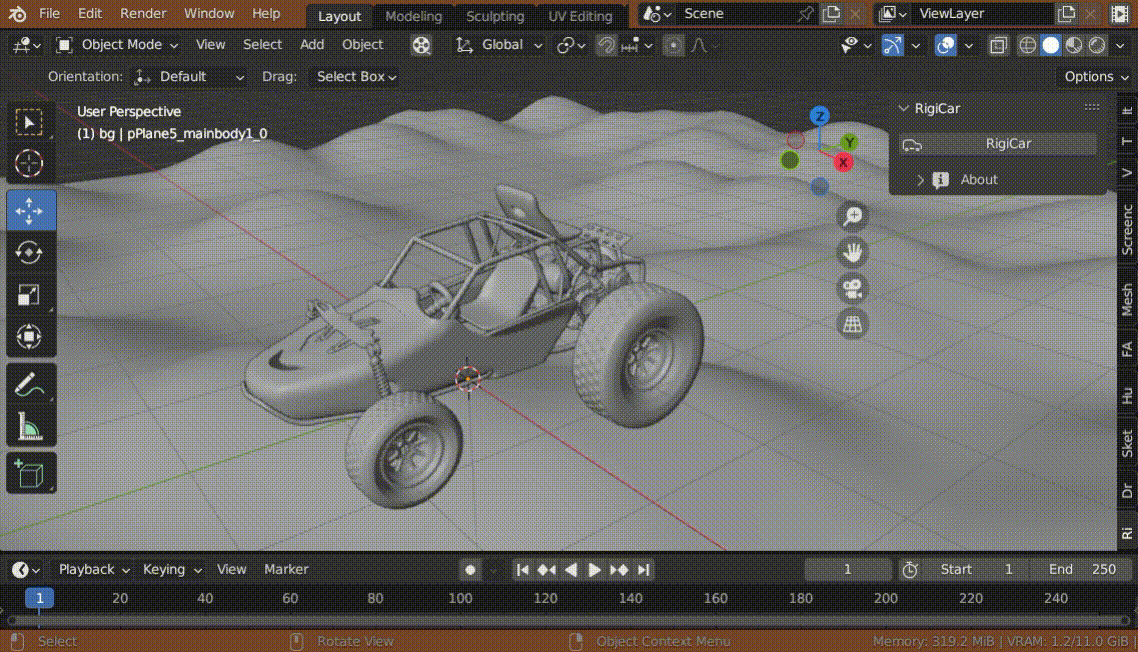This screenshot has width=1138, height=652.
Task: Toggle the snap magnet in the header
Action: click(x=605, y=45)
